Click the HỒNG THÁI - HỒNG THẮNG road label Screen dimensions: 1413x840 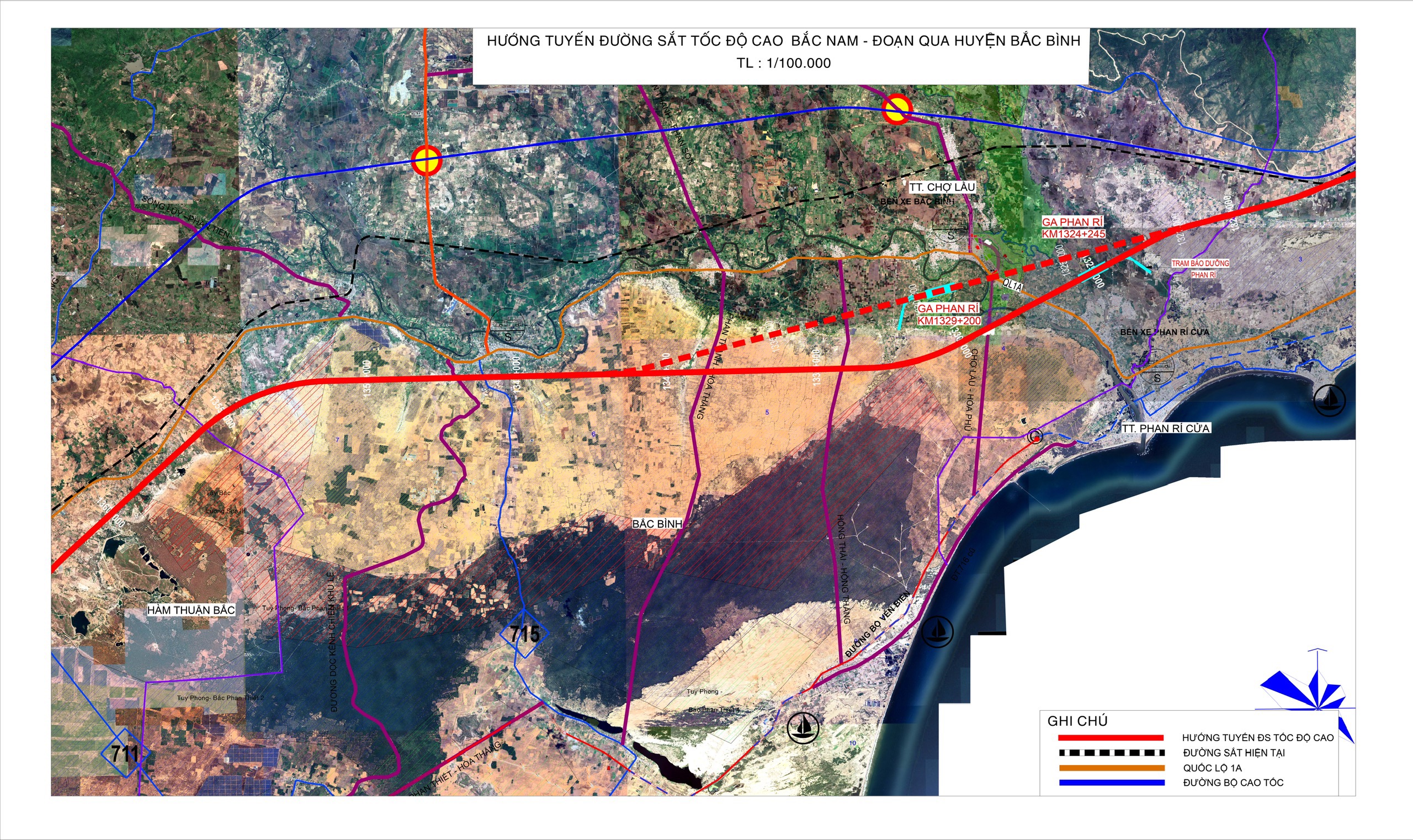pyautogui.click(x=843, y=569)
